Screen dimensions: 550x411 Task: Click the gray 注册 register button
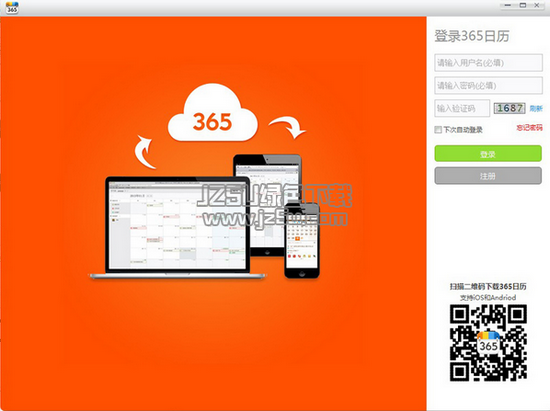pyautogui.click(x=488, y=175)
